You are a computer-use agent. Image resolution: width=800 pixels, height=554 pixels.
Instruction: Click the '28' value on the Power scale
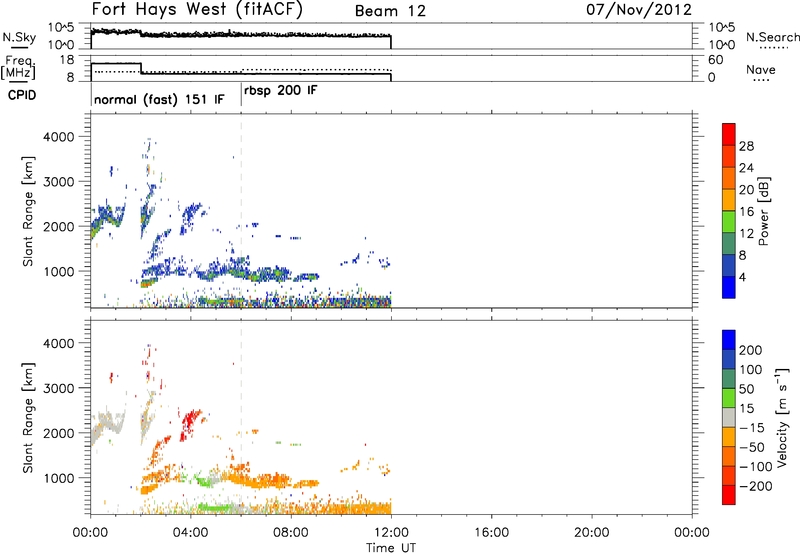tap(746, 146)
